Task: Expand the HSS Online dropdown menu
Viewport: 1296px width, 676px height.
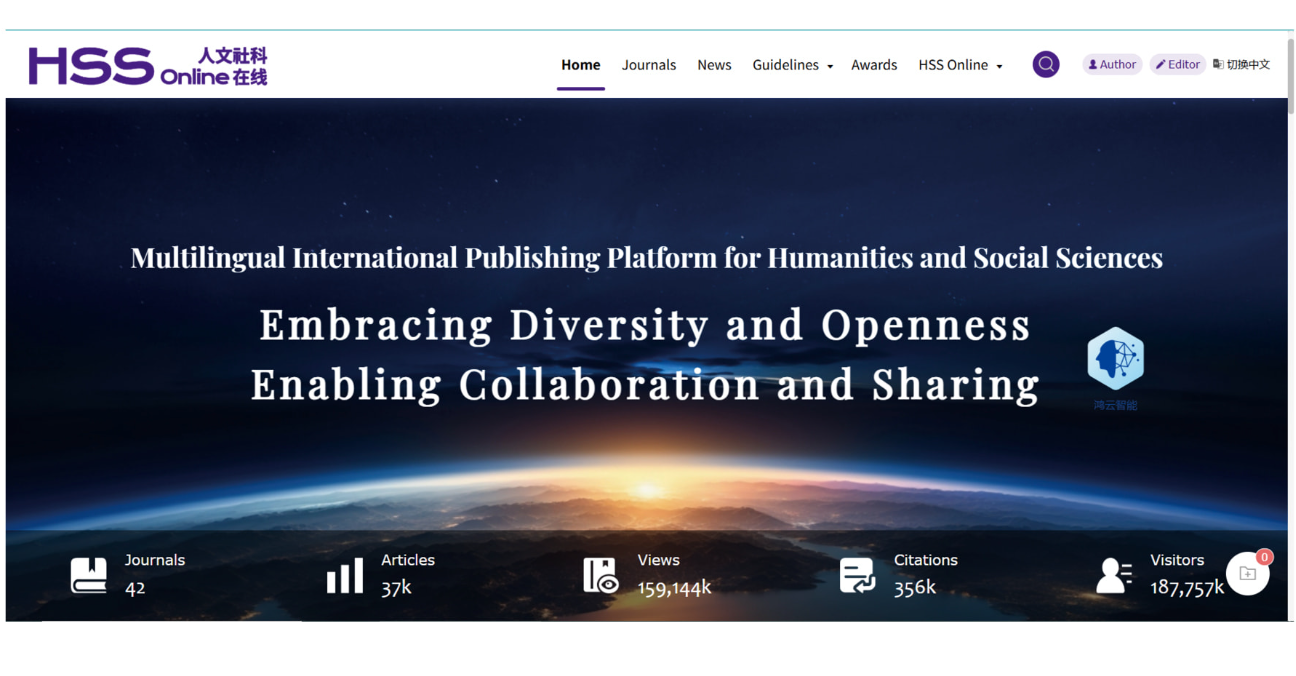Action: pyautogui.click(x=960, y=65)
